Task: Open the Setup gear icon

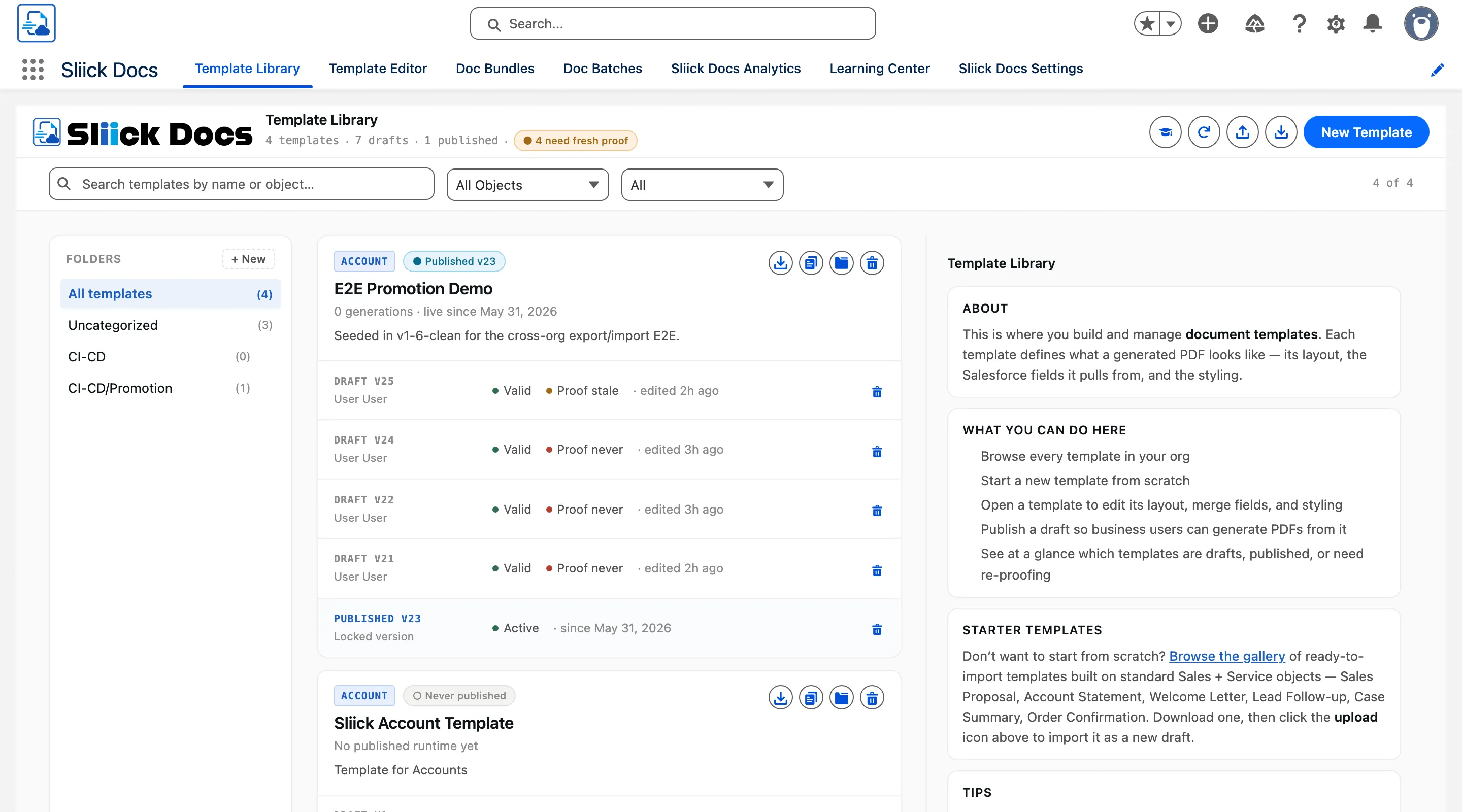Action: pyautogui.click(x=1336, y=24)
